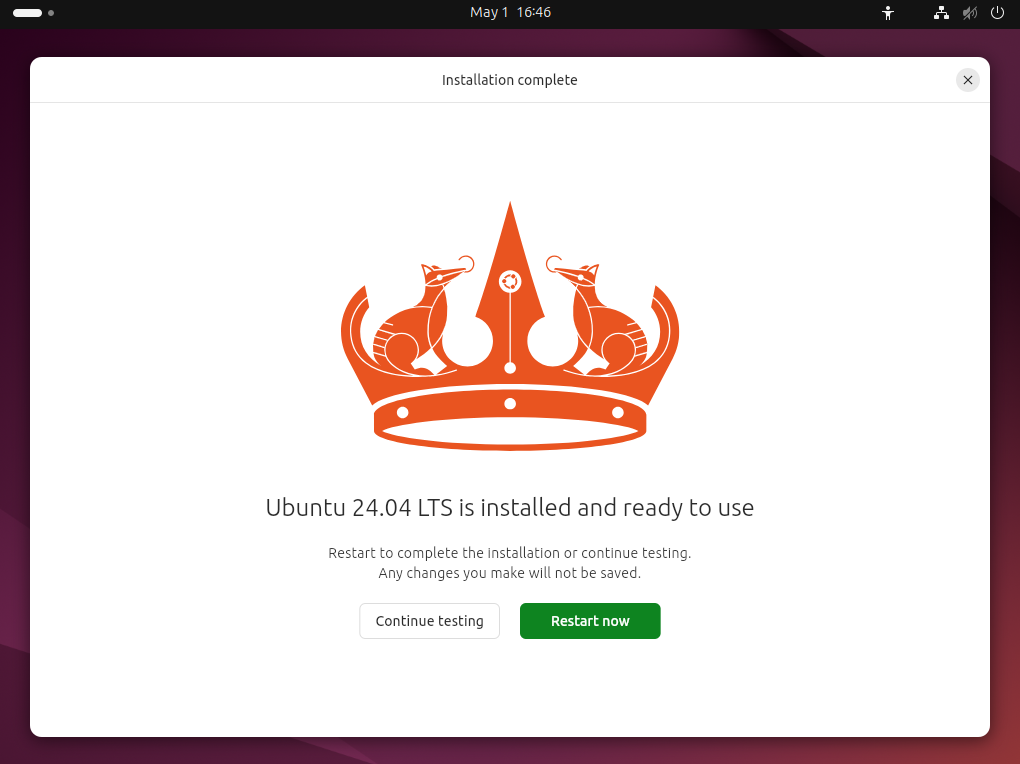The image size is (1020, 764).
Task: Click the Ubuntu logo on crown spike
Action: pos(510,281)
